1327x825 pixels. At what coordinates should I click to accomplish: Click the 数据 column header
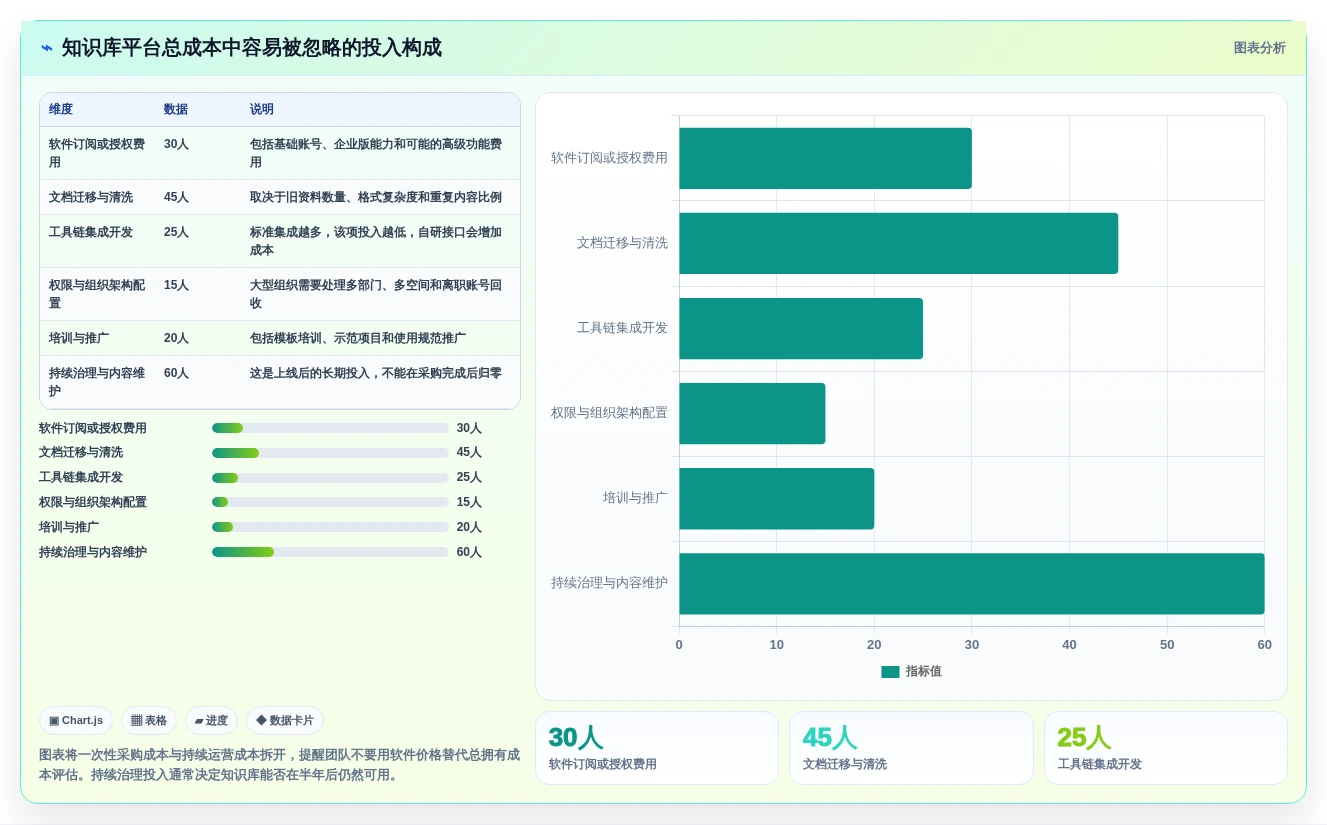[176, 109]
